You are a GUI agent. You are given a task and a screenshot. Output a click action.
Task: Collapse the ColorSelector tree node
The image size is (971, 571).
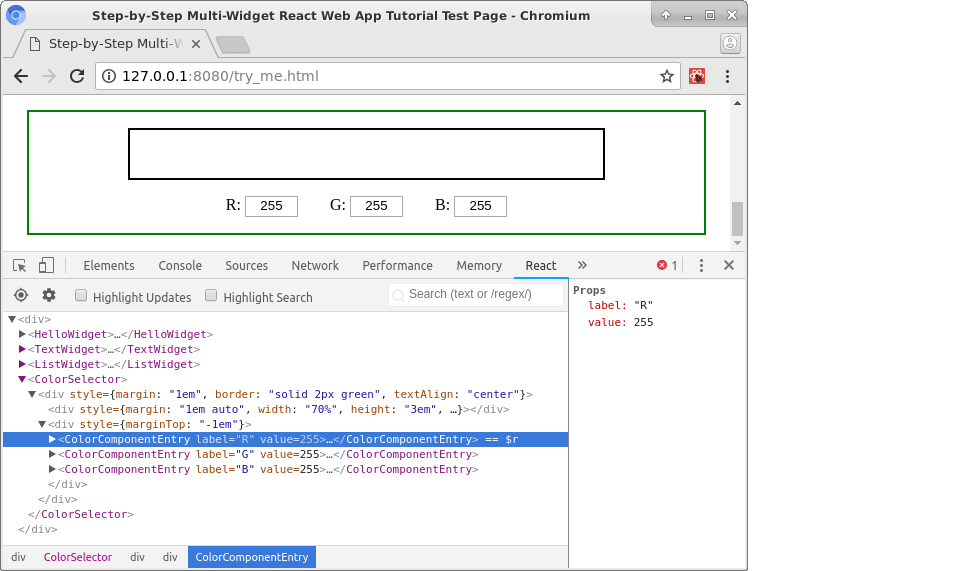click(x=22, y=379)
